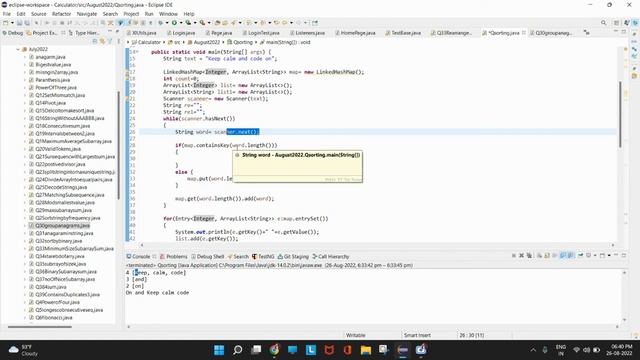The width and height of the screenshot is (640, 360).
Task: Collapse the July2022 package node
Action: tap(18, 49)
